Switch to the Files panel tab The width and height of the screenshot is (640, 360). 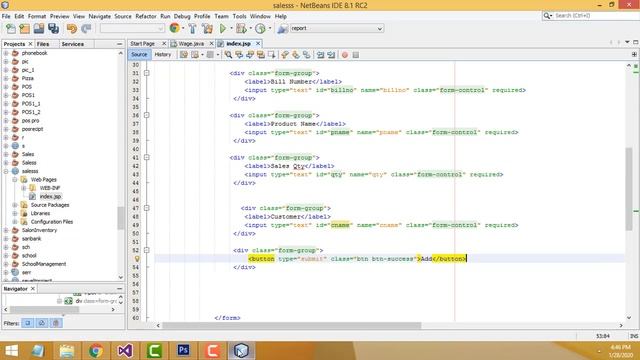click(43, 44)
